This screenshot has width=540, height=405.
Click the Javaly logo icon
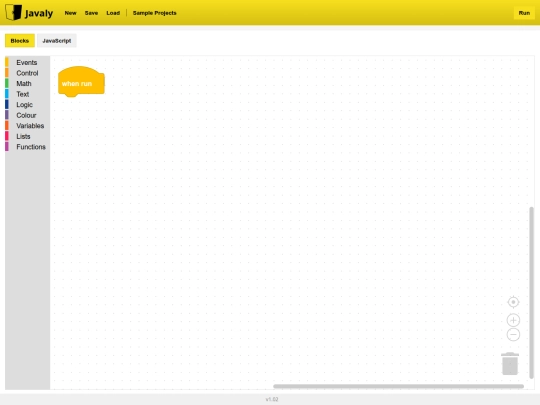click(x=13, y=12)
